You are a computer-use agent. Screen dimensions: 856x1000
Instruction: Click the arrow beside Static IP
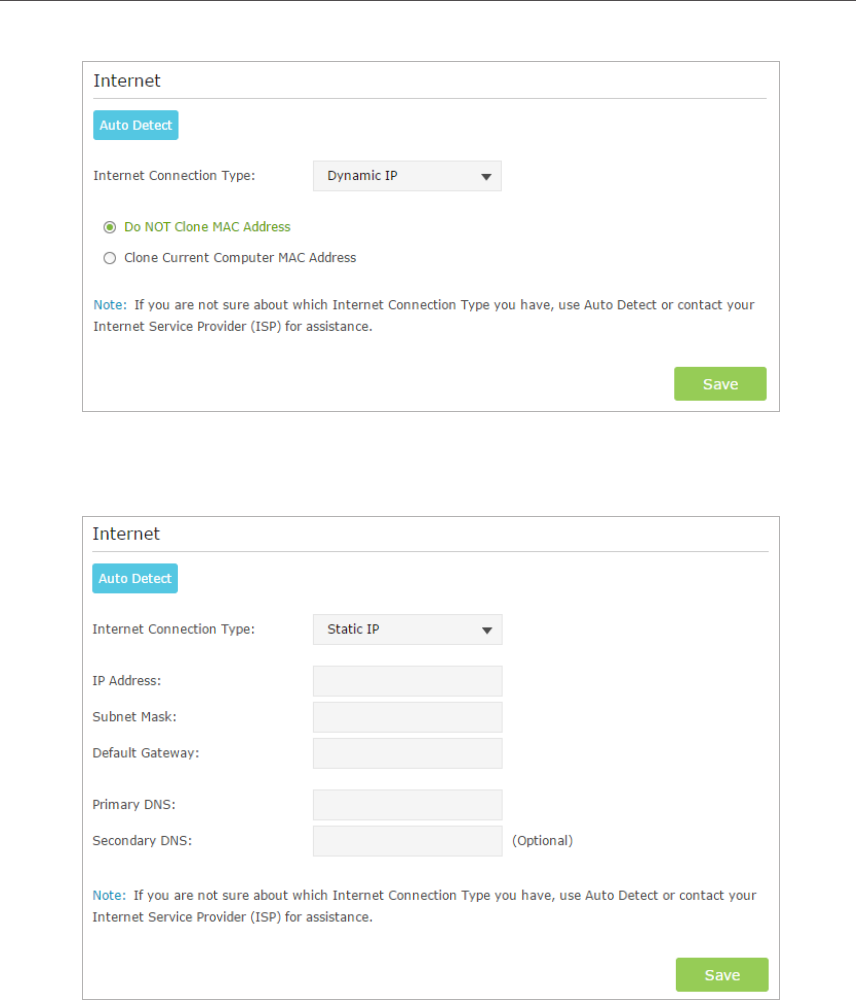487,631
